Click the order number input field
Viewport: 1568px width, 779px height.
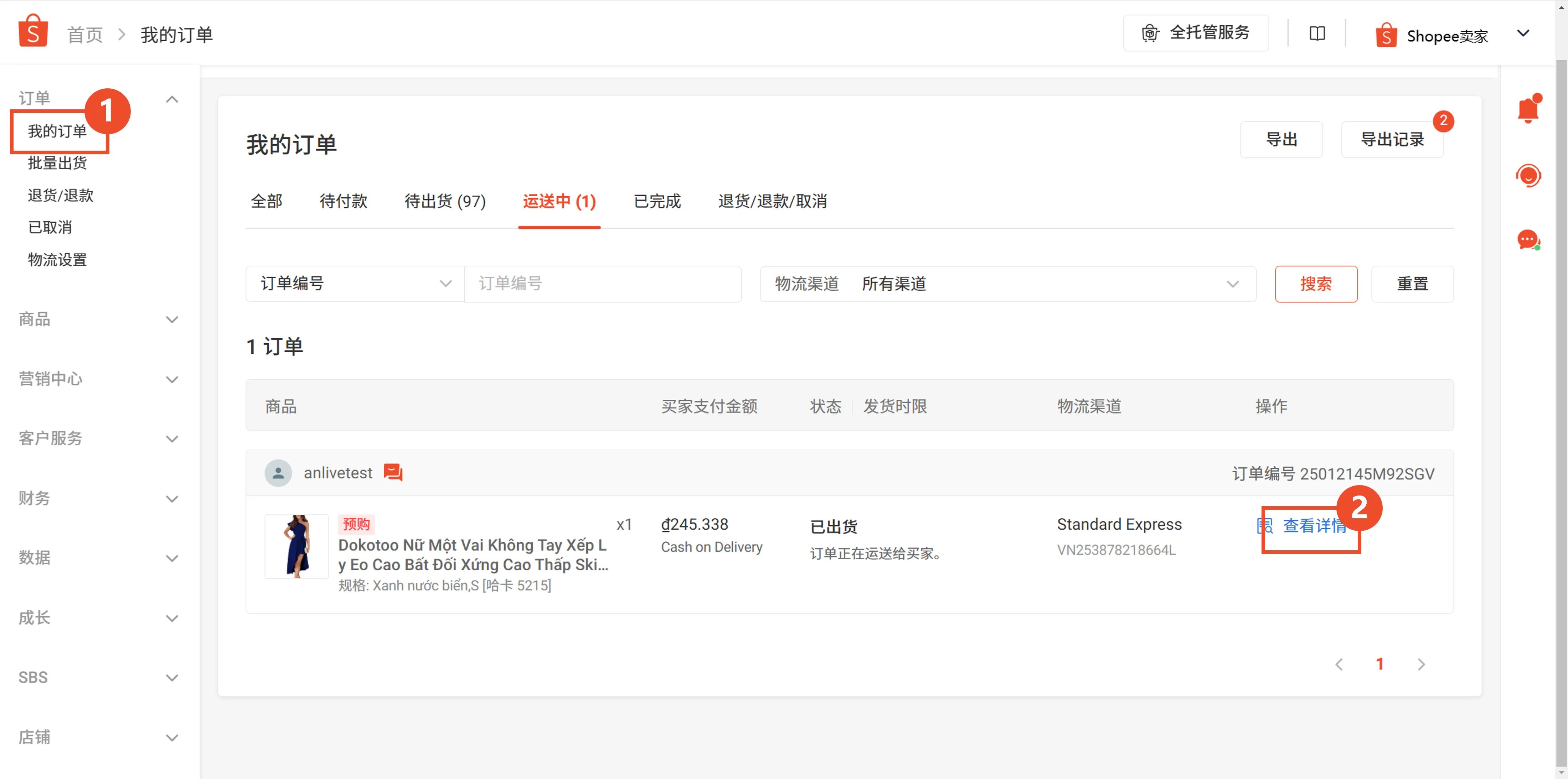coord(603,284)
